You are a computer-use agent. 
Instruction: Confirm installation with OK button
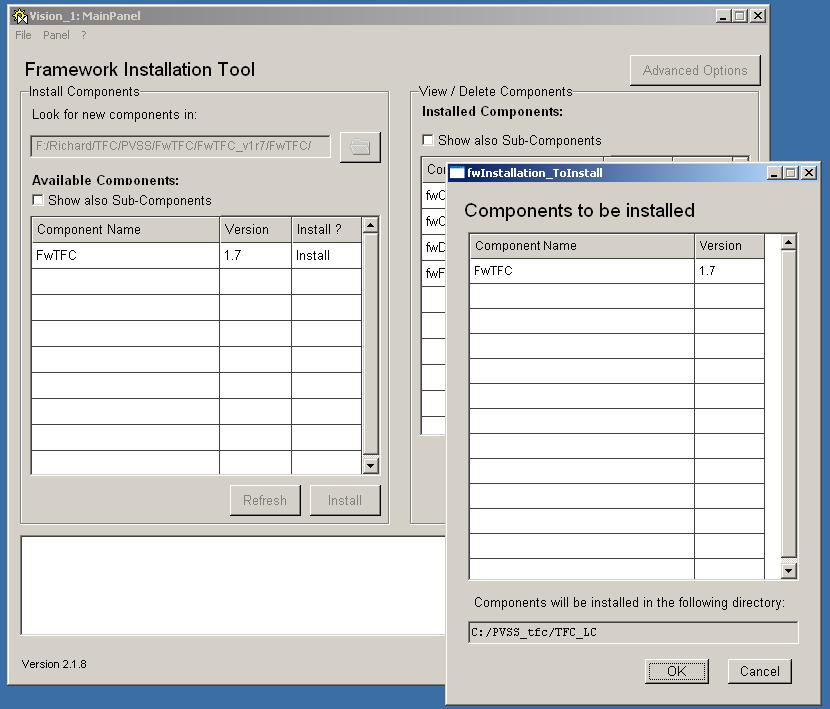click(x=676, y=671)
